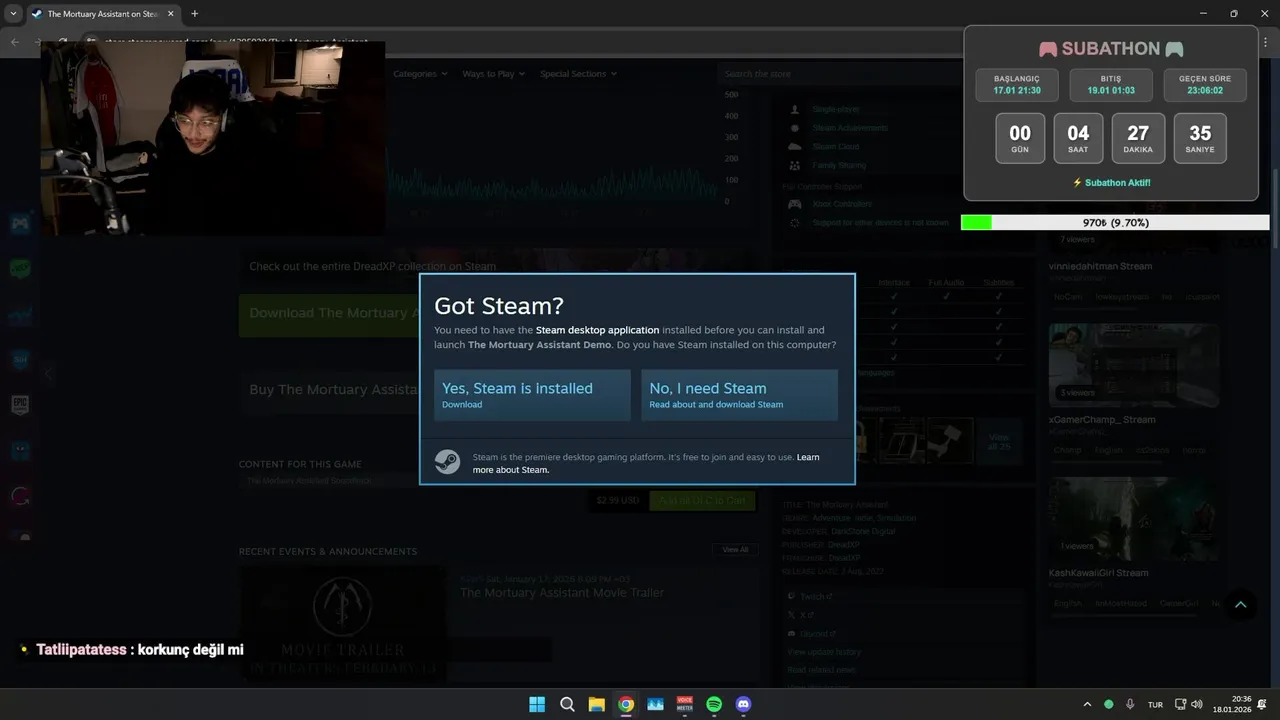Click the Single-player person icon
1280x720 pixels.
795,109
